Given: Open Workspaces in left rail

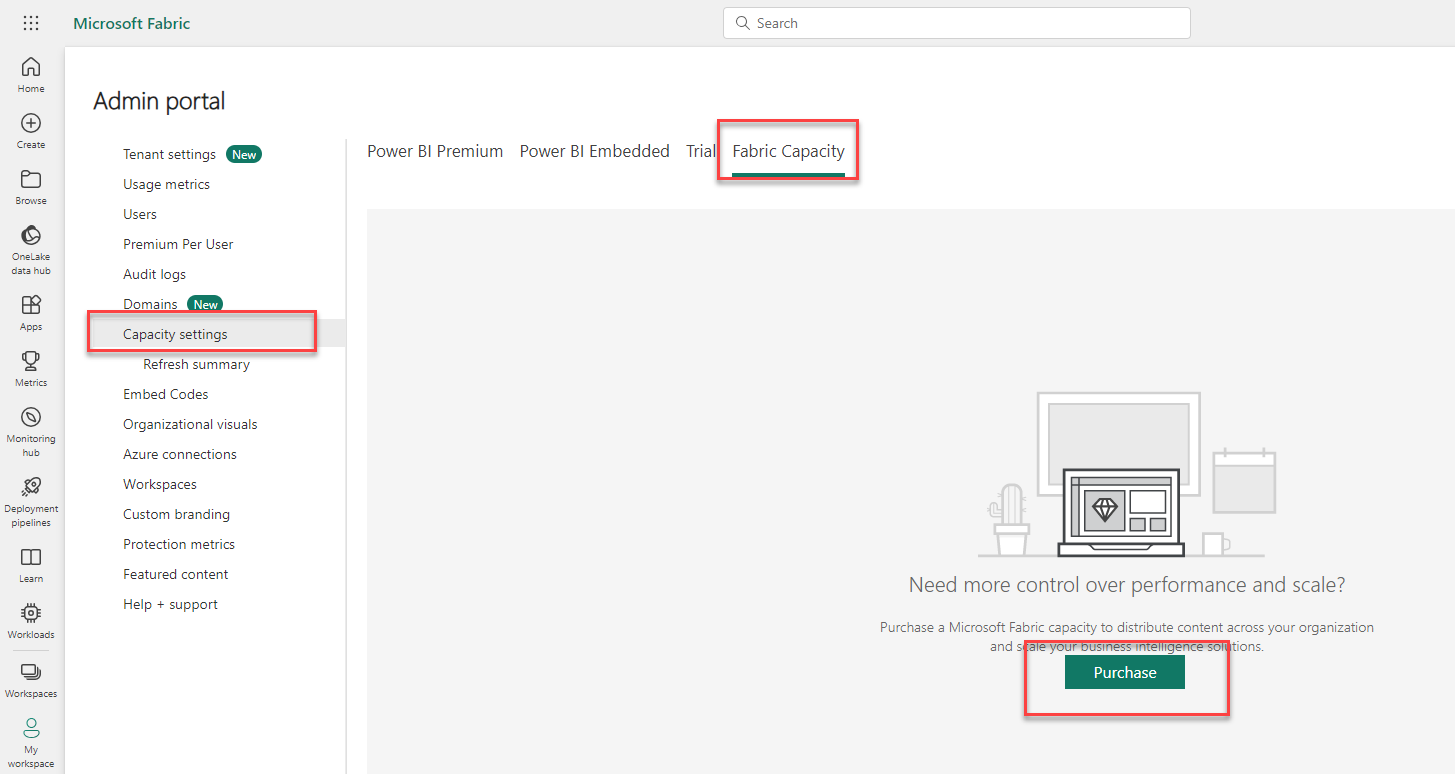Looking at the screenshot, I should coord(31,680).
